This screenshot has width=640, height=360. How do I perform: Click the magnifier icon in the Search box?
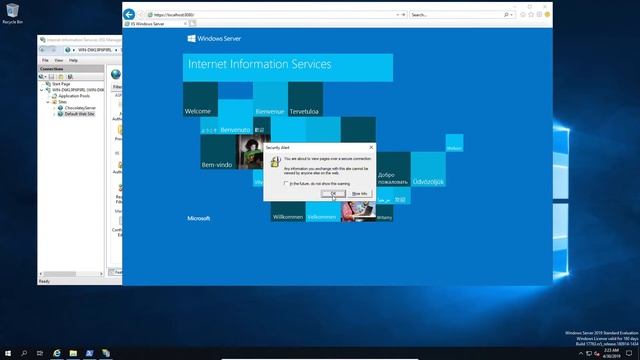506,15
